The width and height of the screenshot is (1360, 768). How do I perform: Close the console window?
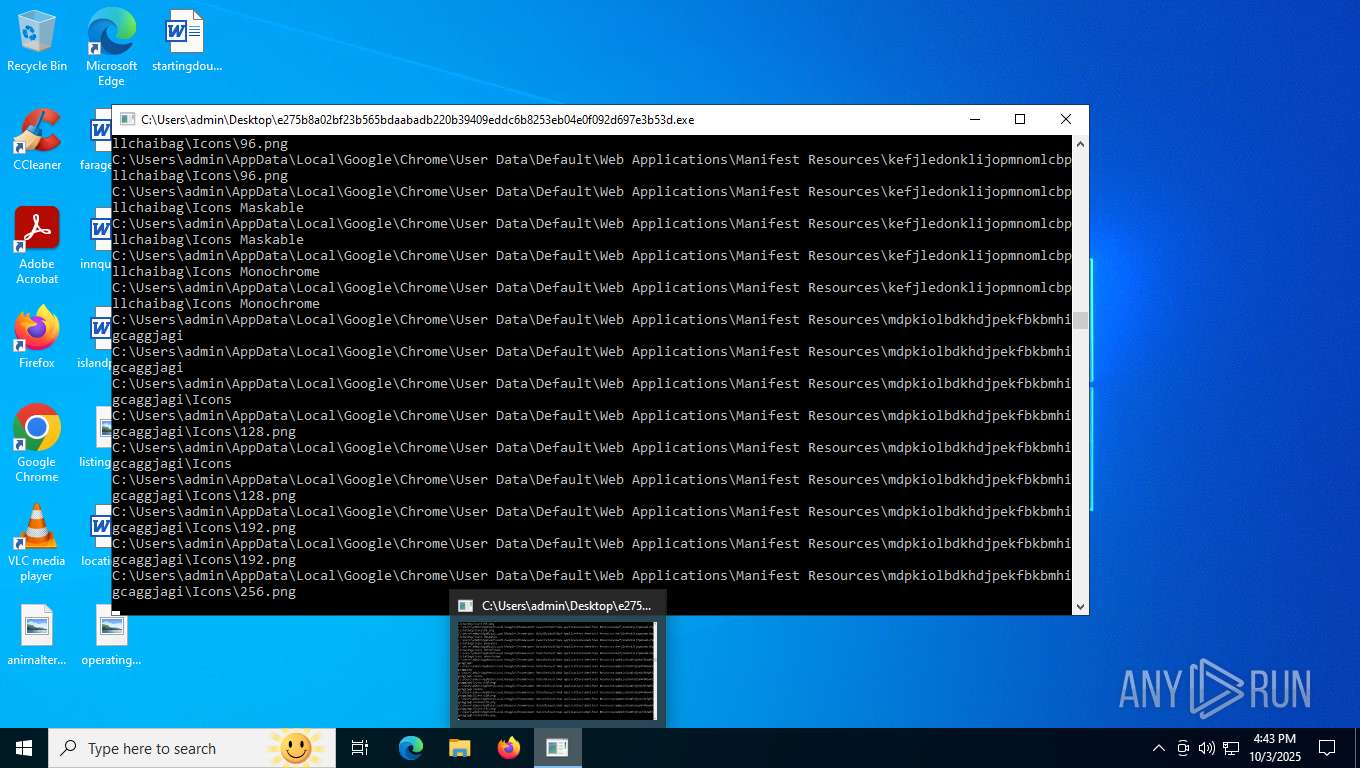[1066, 120]
